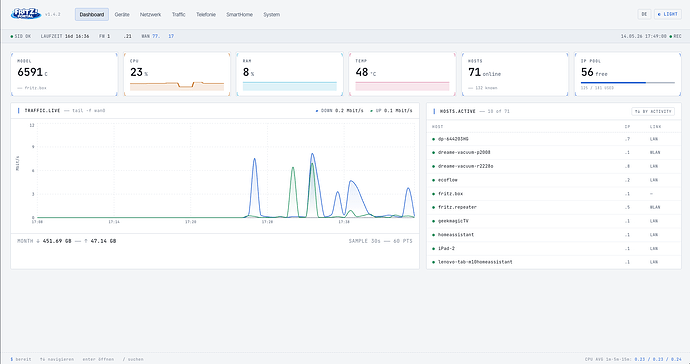
Task: Toggle the LIGHT theme button
Action: [x=668, y=14]
